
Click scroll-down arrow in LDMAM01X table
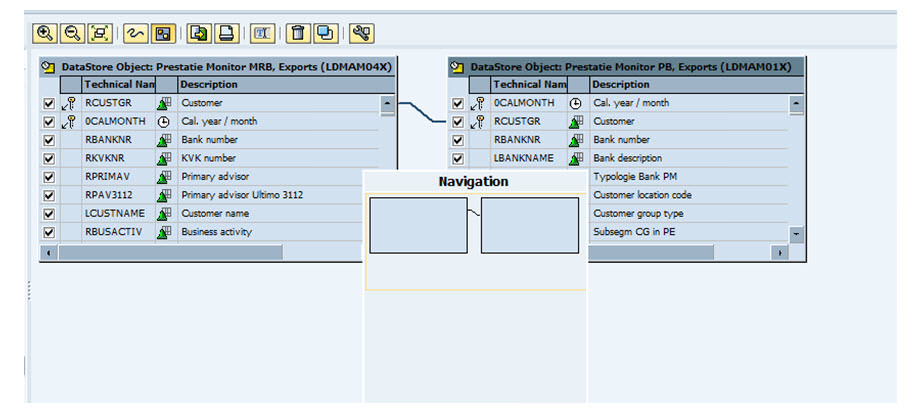click(796, 233)
